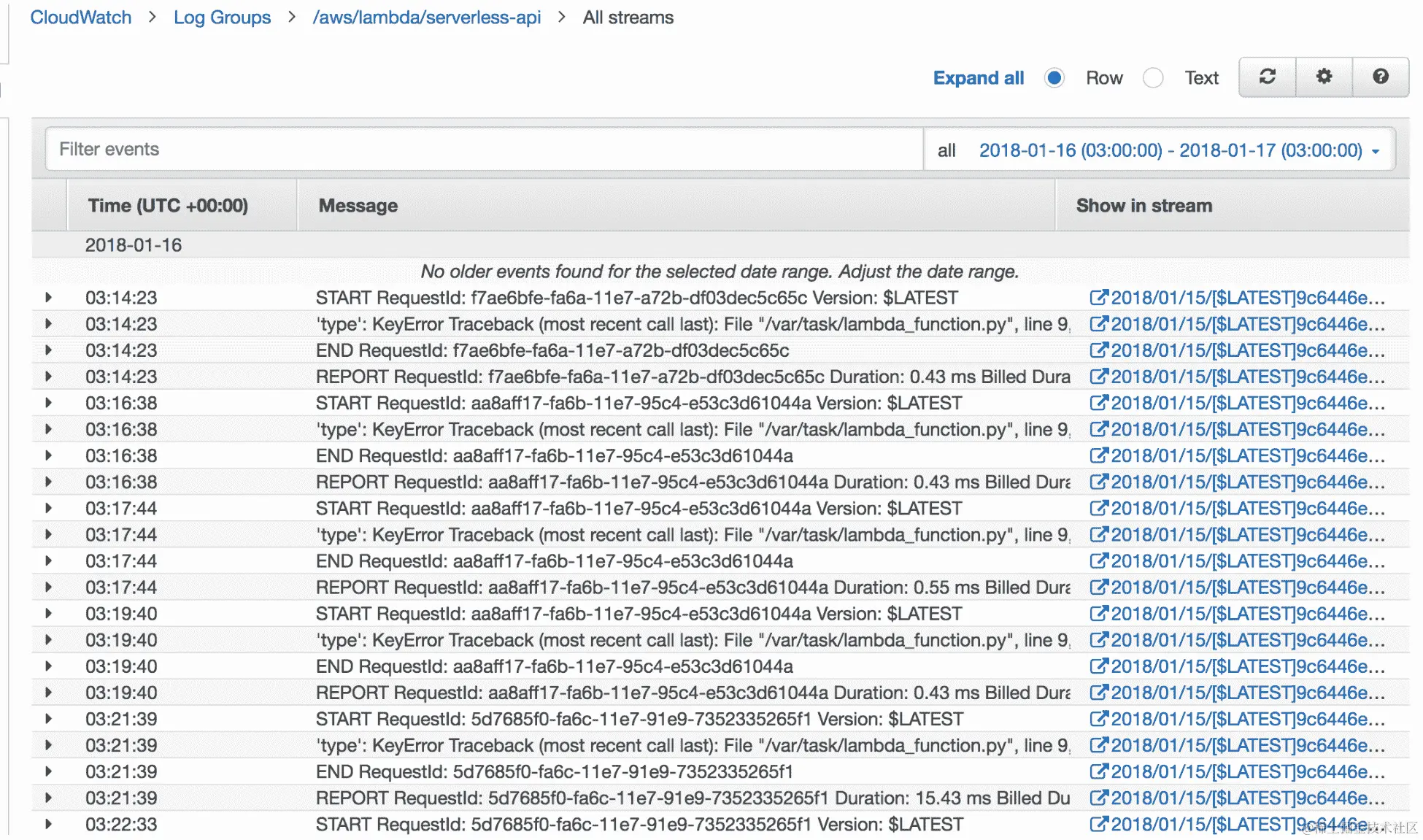This screenshot has width=1423, height=840.
Task: Open stream icon for 03:16:38 START row
Action: pyautogui.click(x=1098, y=403)
